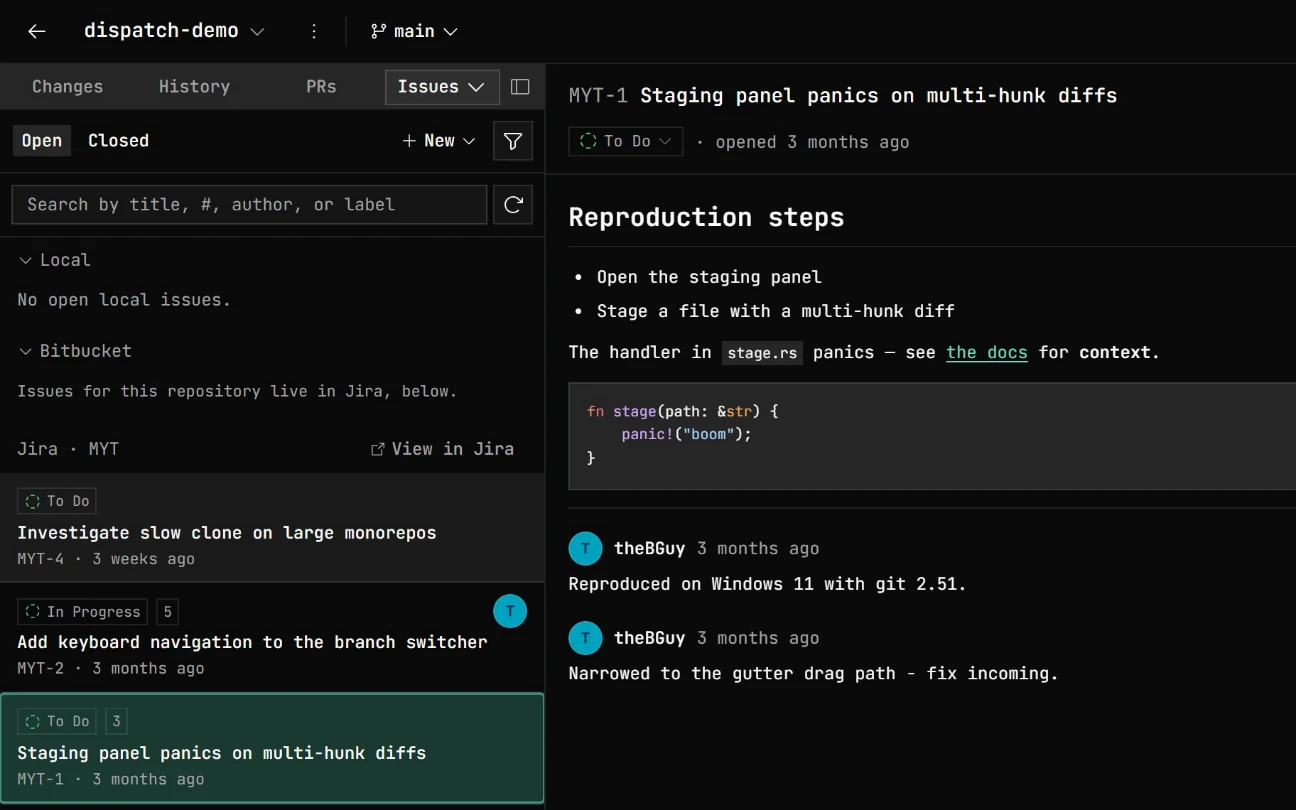Click 'MYT-2 · 3 months ago' metadata
This screenshot has width=1296, height=810.
click(111, 669)
